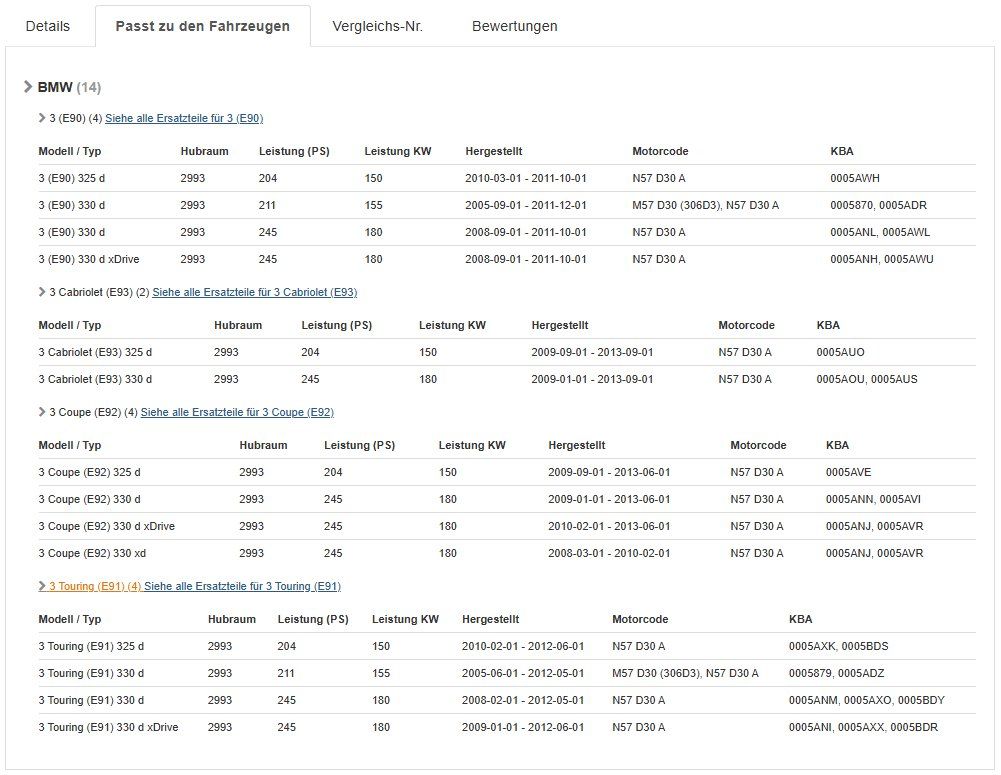The height and width of the screenshot is (775, 1001).
Task: Click date range 2005-09-01 - 2011-12-01
Action: tap(525, 206)
